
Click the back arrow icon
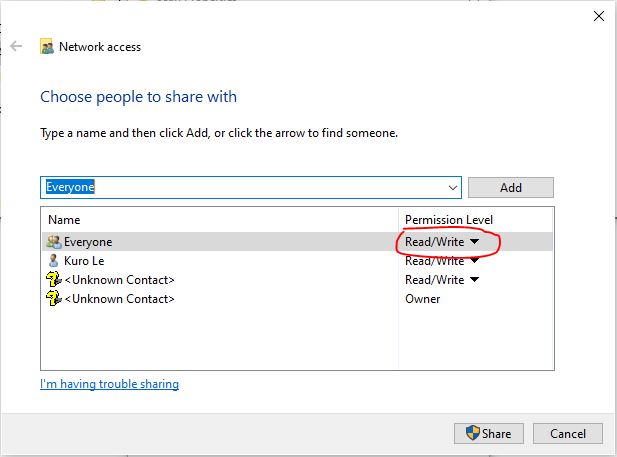click(x=16, y=46)
